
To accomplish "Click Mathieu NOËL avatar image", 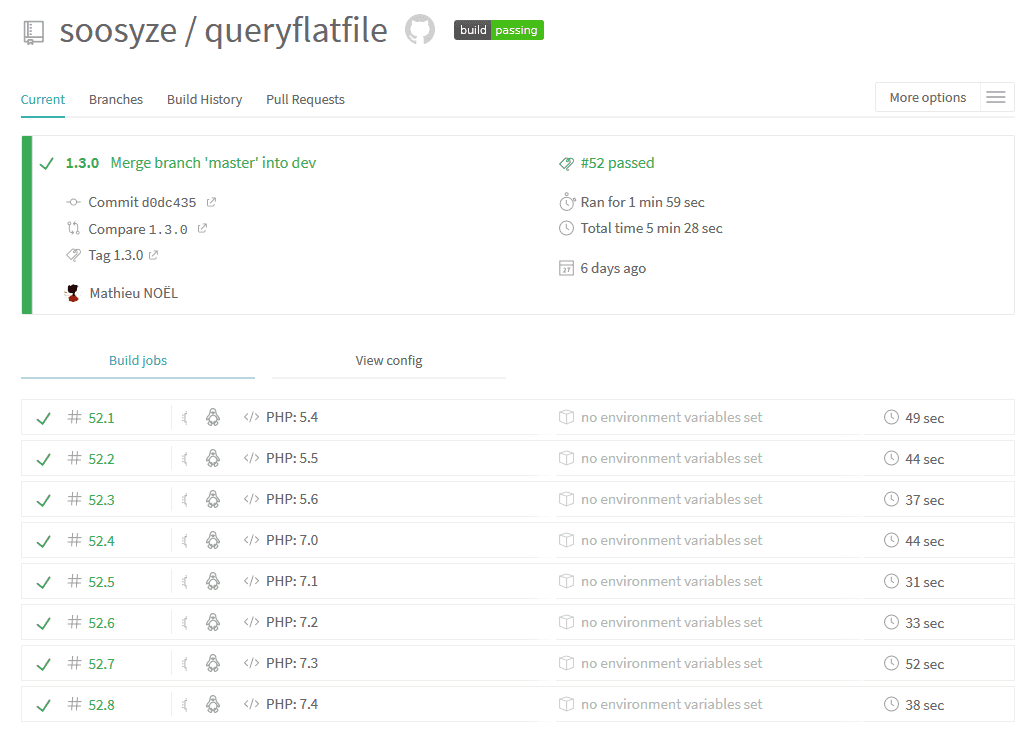I will pyautogui.click(x=72, y=293).
